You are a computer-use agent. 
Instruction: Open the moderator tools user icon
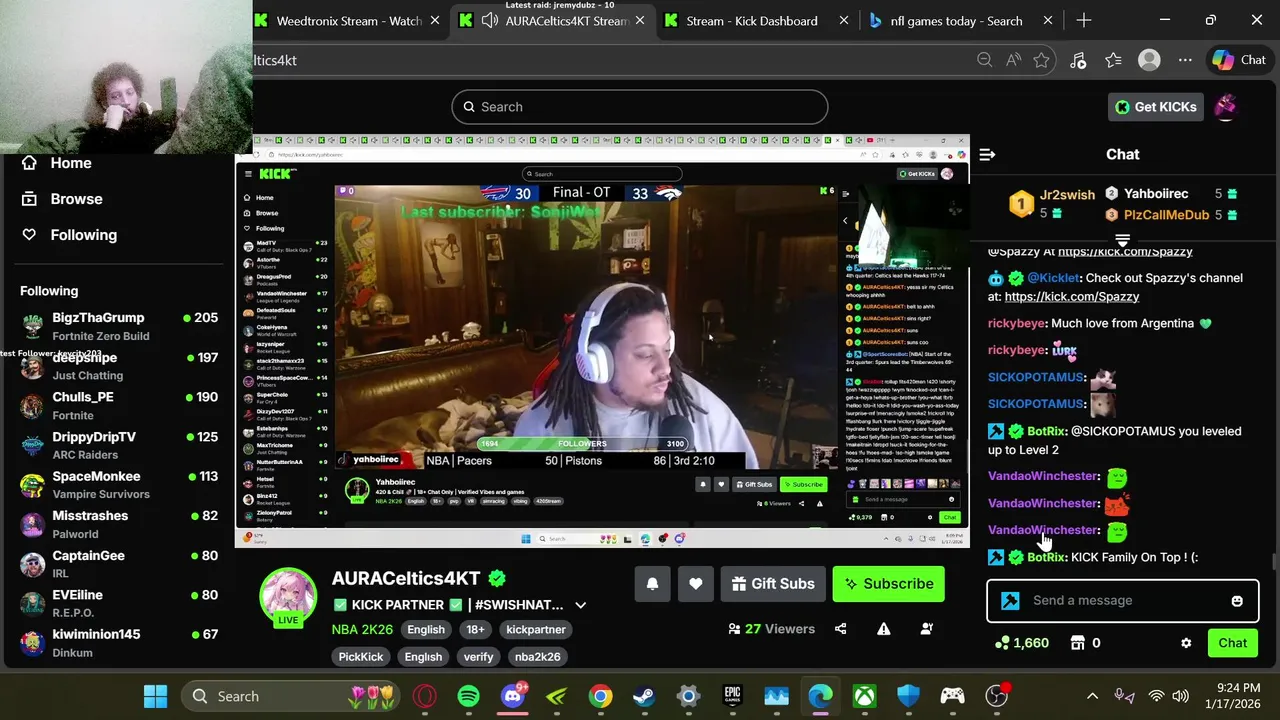pyautogui.click(x=927, y=629)
